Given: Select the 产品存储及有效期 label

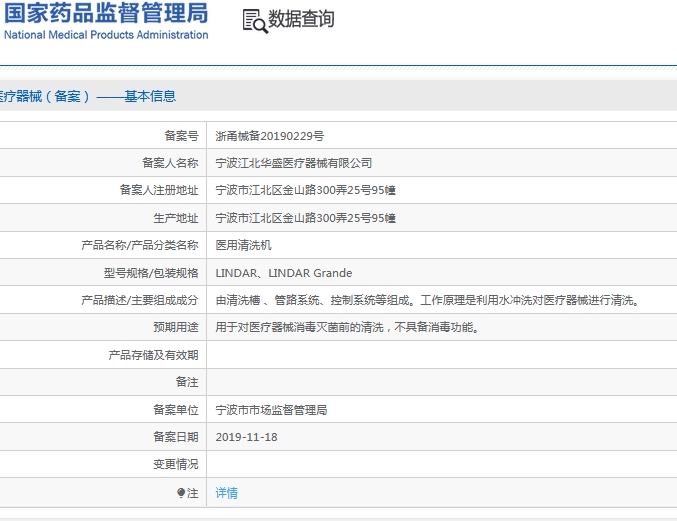Looking at the screenshot, I should [x=153, y=355].
